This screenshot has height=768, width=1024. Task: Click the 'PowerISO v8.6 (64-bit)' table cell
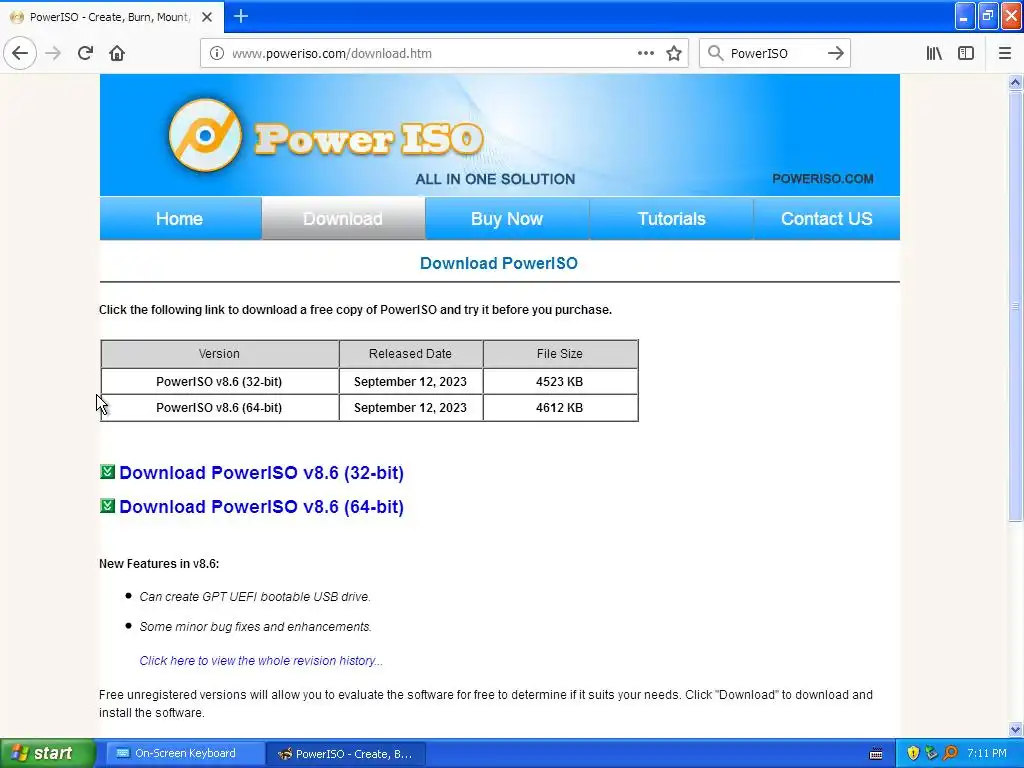click(219, 408)
